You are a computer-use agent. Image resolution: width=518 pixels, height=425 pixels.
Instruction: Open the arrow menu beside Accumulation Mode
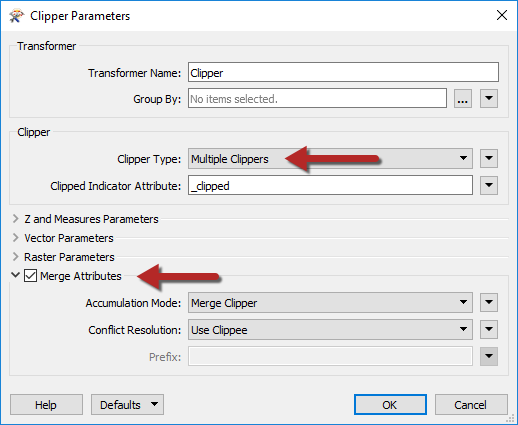pos(489,303)
